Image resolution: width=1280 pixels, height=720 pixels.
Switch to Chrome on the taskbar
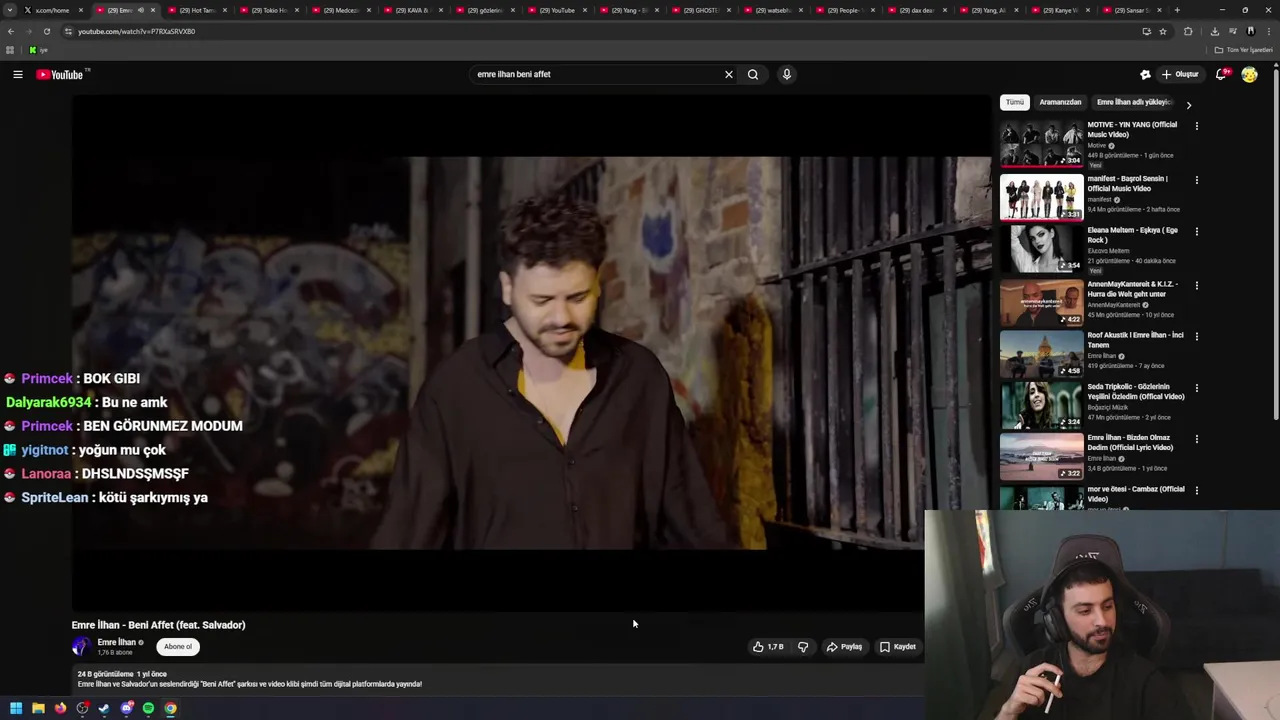[x=170, y=708]
